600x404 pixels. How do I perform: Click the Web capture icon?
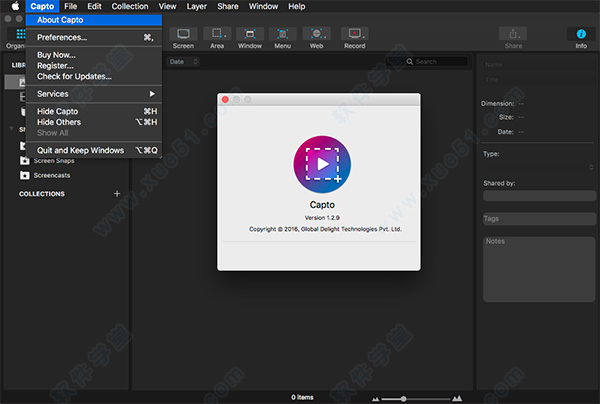tap(316, 34)
